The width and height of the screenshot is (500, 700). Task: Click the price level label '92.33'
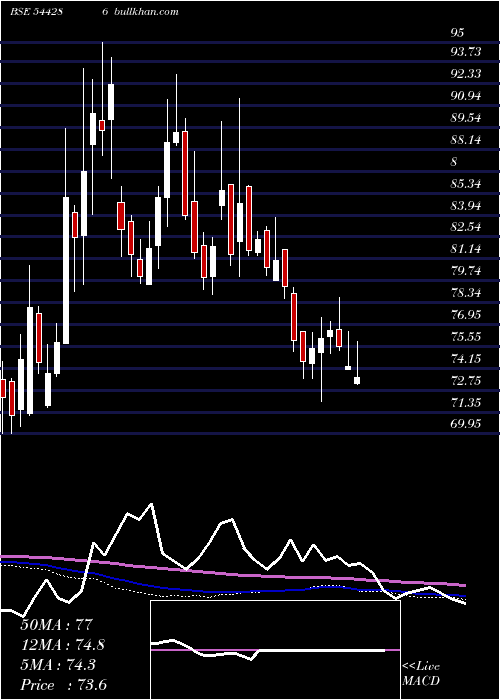click(x=466, y=74)
